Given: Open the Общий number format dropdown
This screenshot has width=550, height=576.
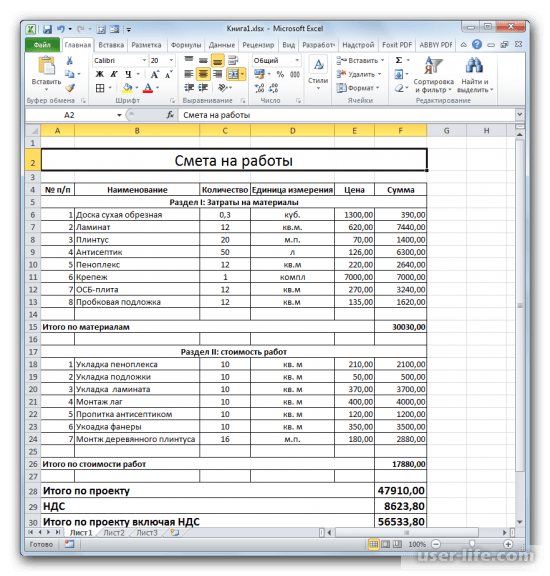Looking at the screenshot, I should tap(297, 60).
